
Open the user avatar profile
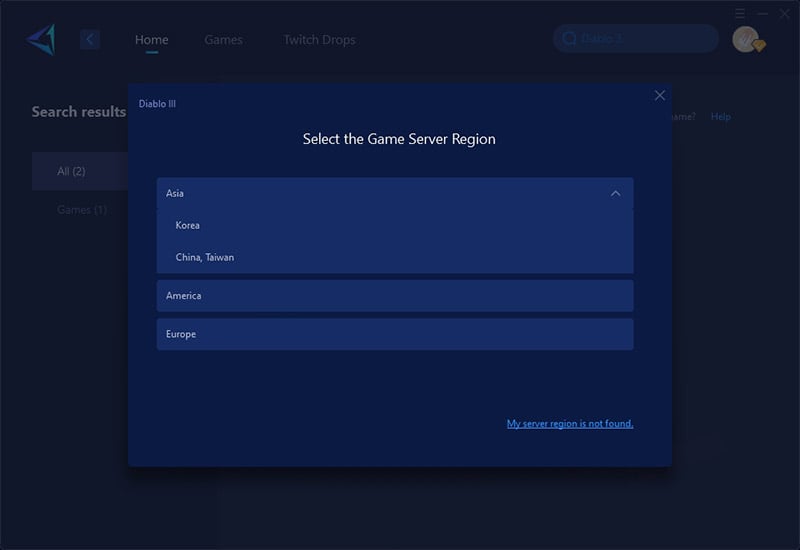(748, 39)
